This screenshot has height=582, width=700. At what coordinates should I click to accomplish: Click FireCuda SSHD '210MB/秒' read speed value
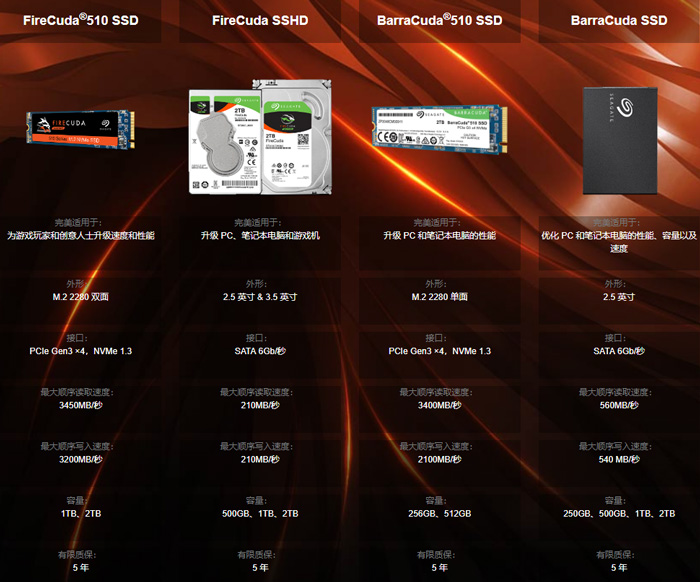coord(260,405)
